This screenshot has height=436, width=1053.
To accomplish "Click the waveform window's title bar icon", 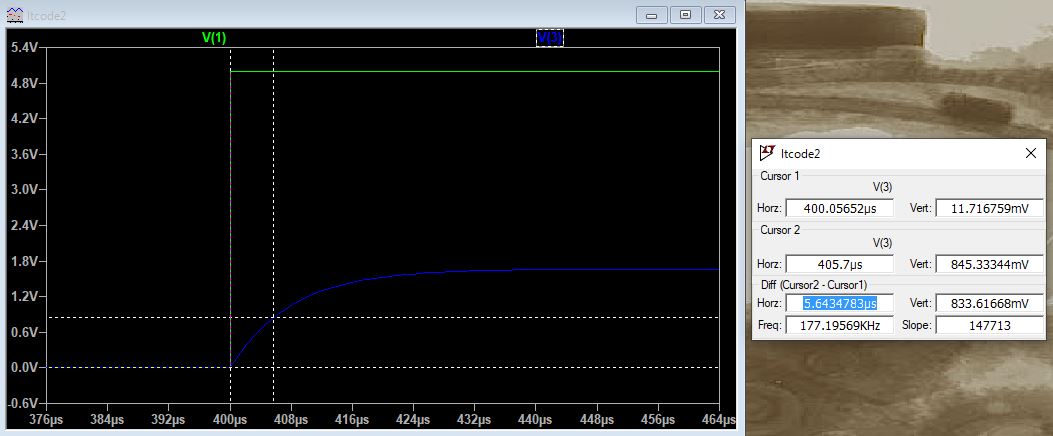I will click(12, 15).
